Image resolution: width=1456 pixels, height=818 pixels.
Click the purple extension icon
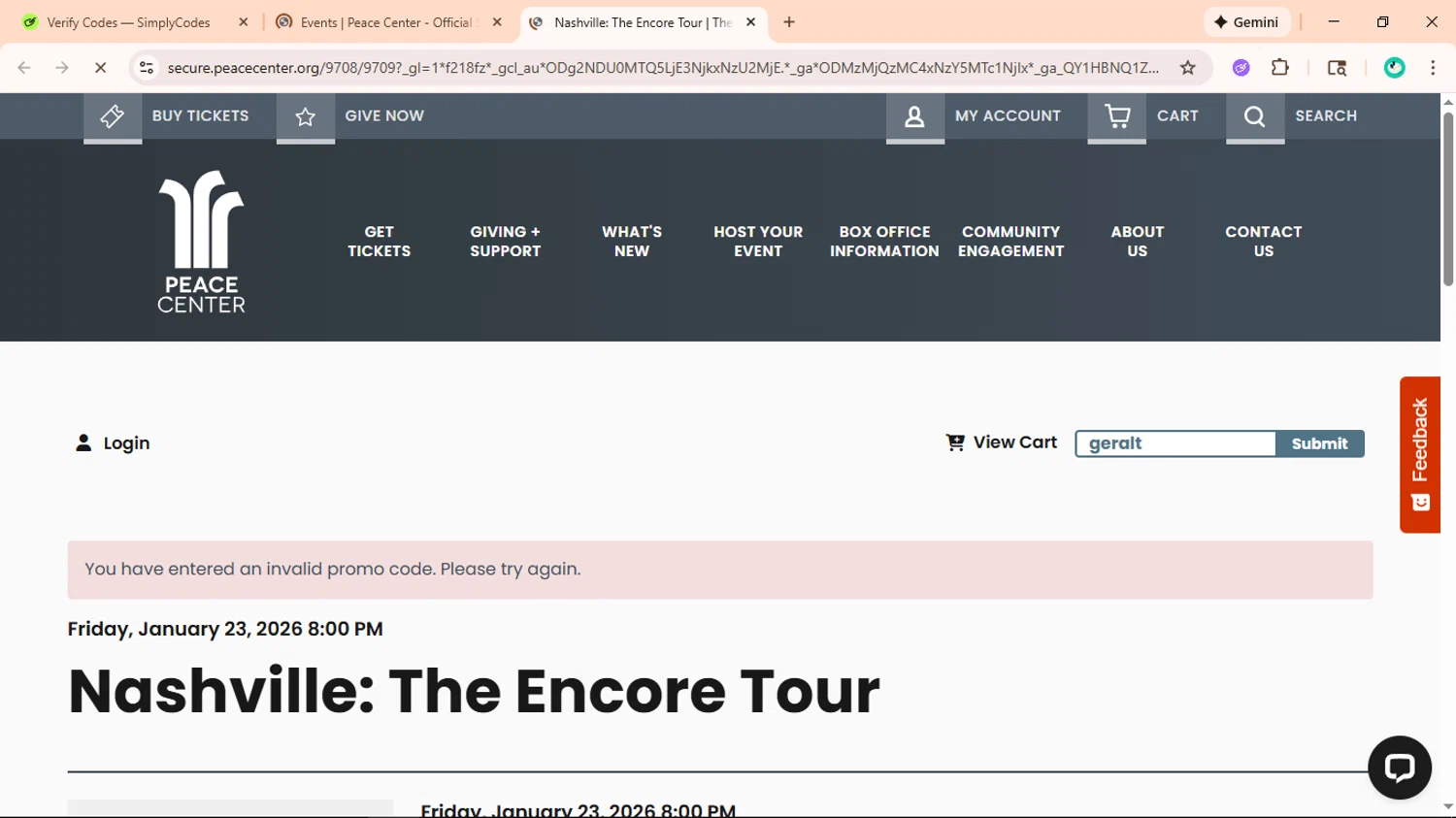[1241, 68]
